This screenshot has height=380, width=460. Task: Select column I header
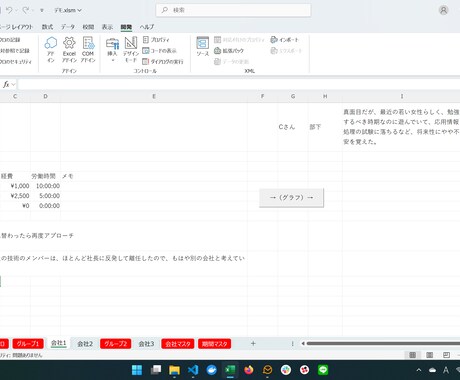[x=401, y=96]
